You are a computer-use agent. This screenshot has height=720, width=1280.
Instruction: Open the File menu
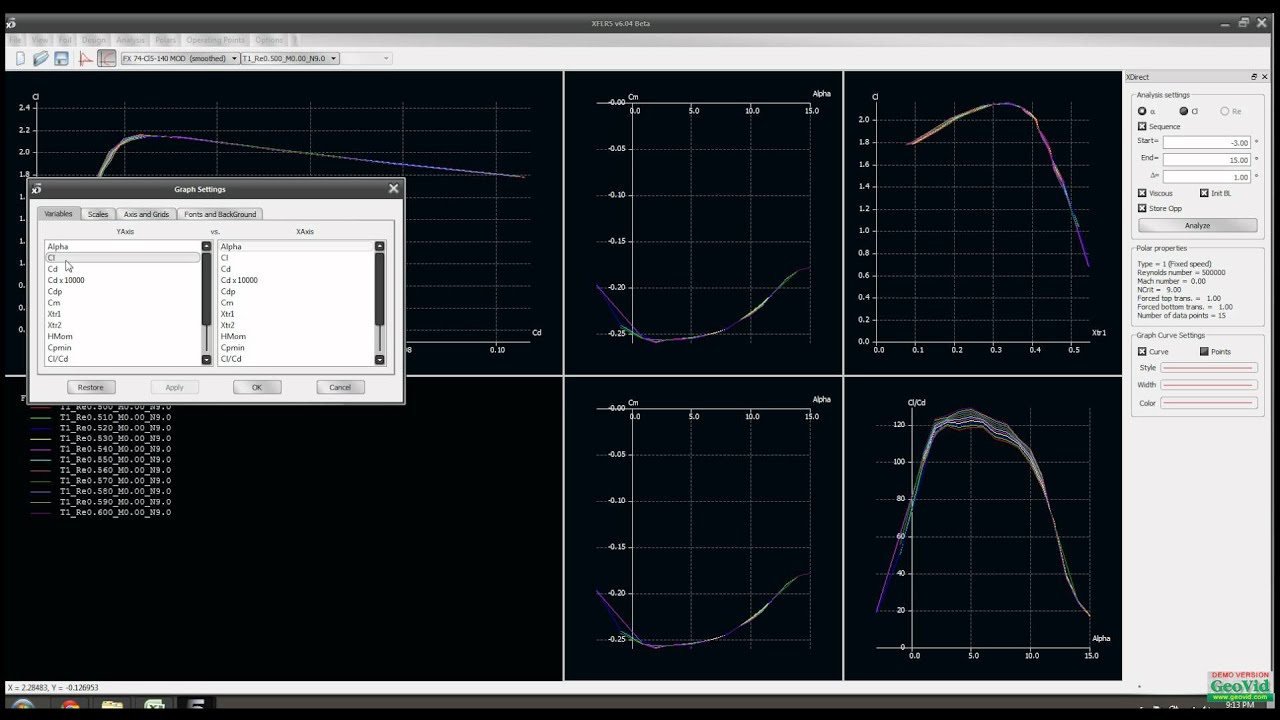[x=16, y=40]
